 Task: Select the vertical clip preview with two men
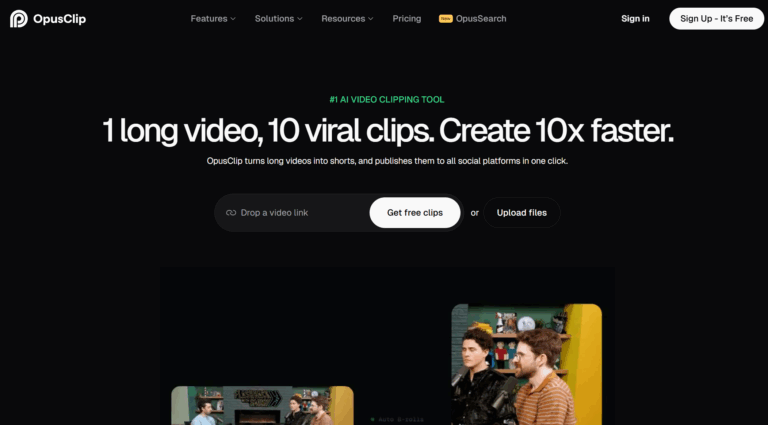(x=526, y=365)
